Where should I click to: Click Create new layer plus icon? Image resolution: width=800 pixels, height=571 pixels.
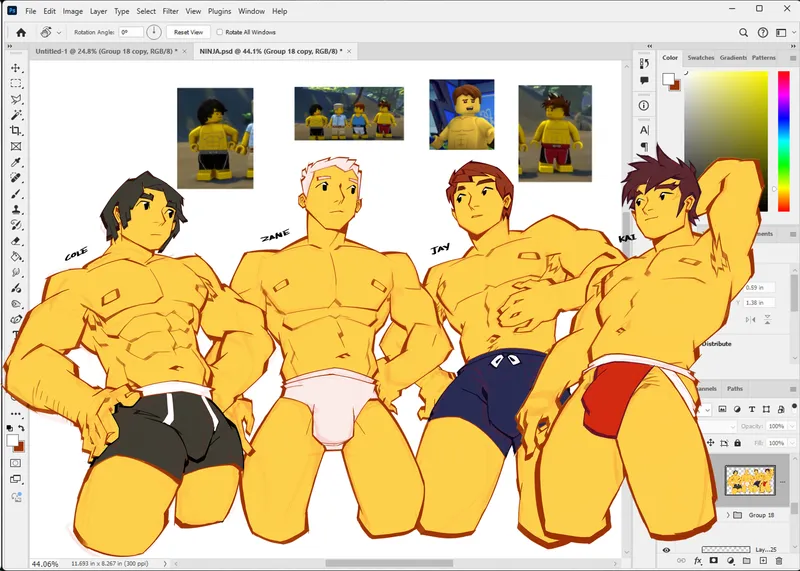pos(763,561)
